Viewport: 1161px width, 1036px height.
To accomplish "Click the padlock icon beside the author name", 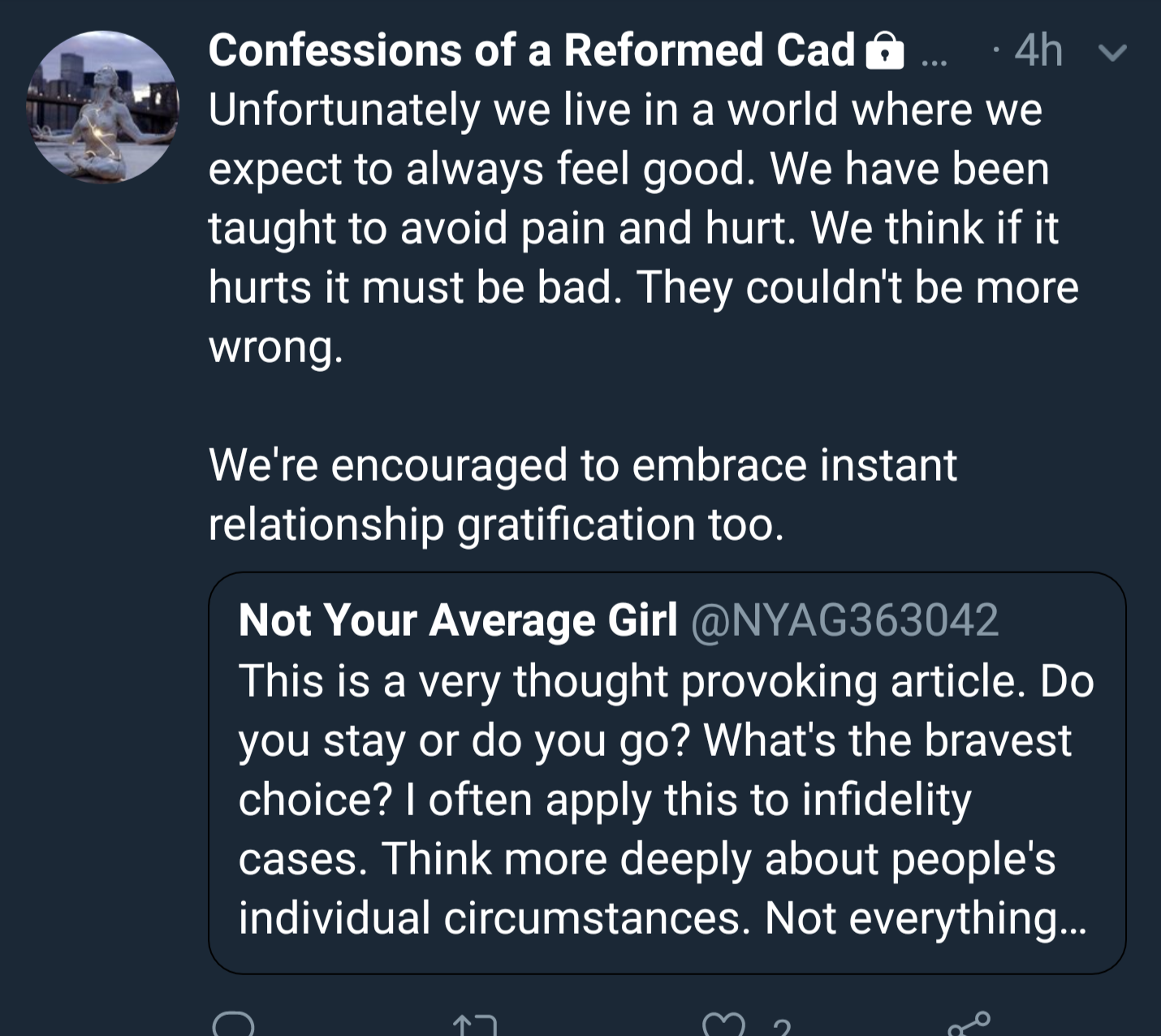I will [885, 52].
